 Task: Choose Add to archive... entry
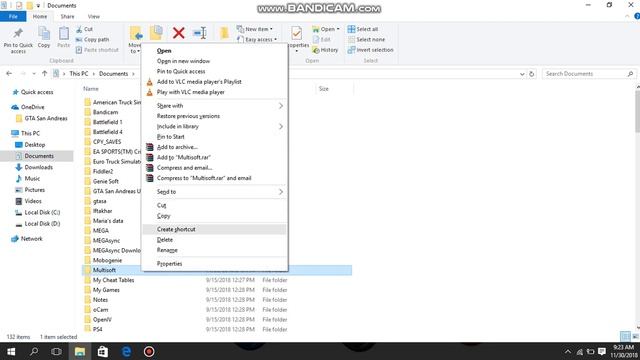[x=215, y=147]
